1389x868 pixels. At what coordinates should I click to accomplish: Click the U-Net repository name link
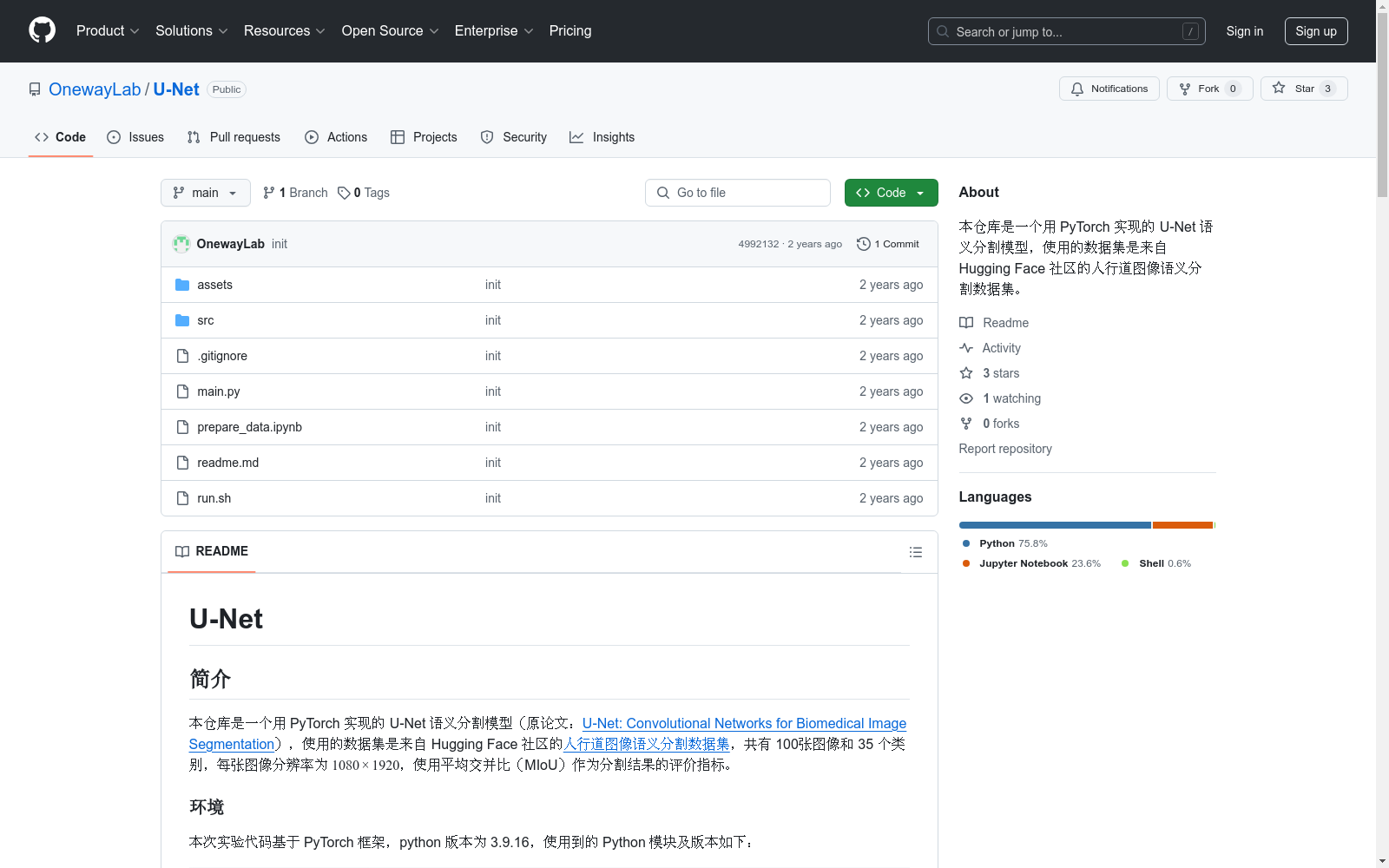click(176, 89)
